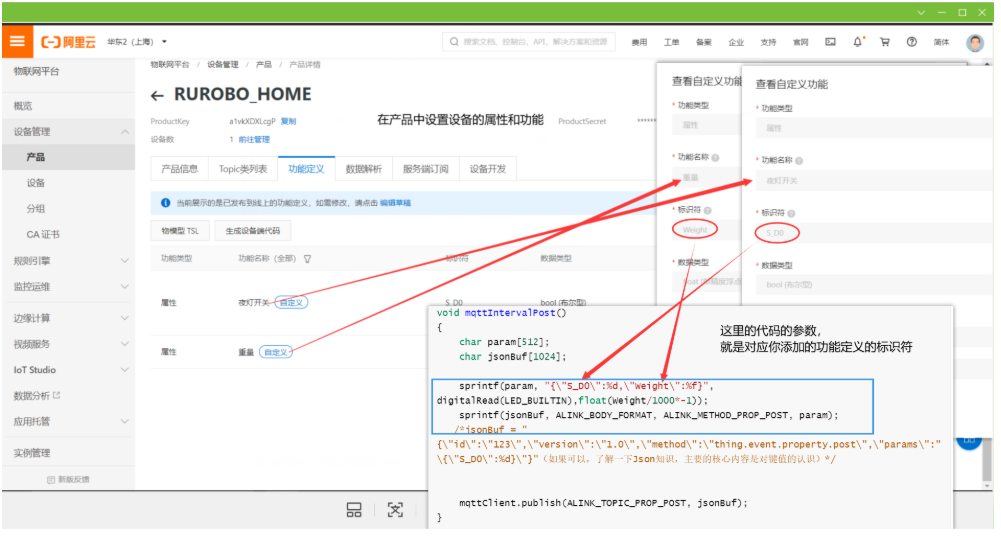Switch to the 服务端订阅 tab
1001x548 pixels.
pyautogui.click(x=425, y=169)
